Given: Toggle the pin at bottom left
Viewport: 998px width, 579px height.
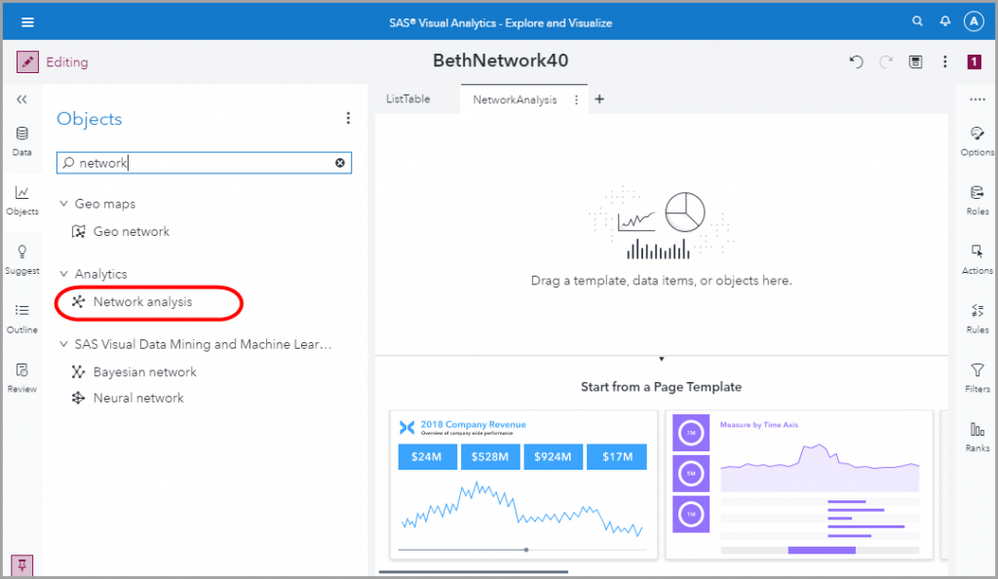Looking at the screenshot, I should coord(22,566).
